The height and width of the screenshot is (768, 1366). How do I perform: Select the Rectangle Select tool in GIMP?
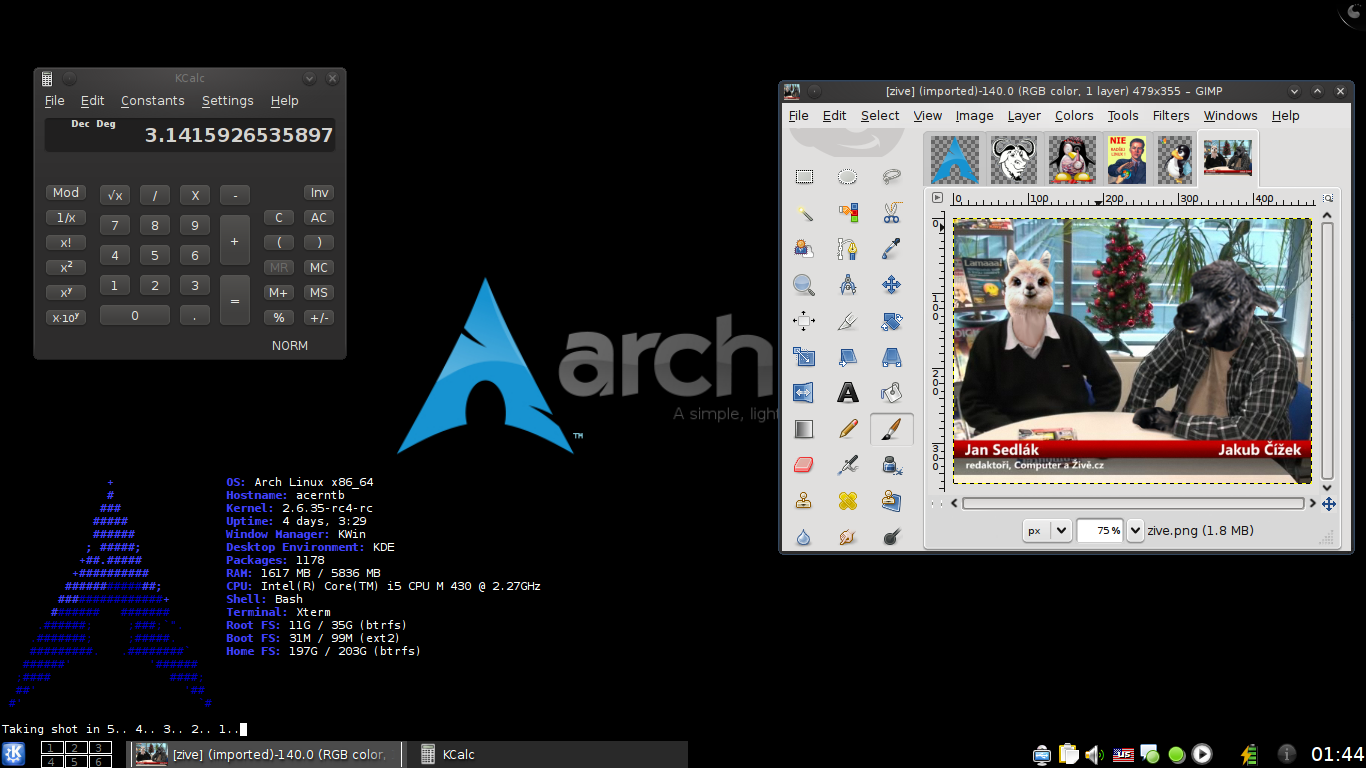click(x=804, y=177)
